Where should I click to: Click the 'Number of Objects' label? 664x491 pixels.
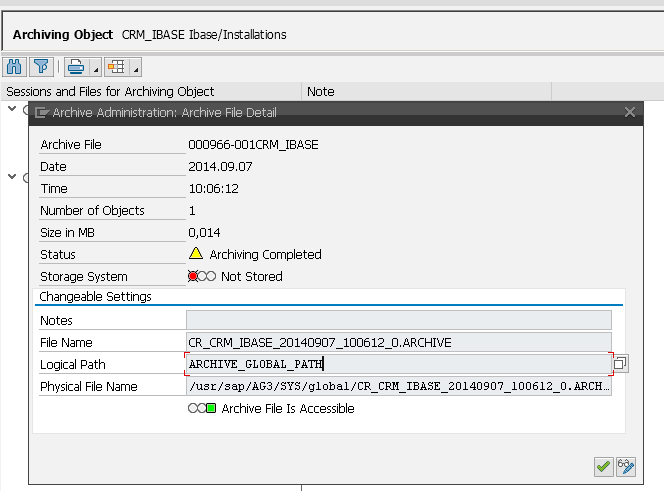pyautogui.click(x=92, y=211)
